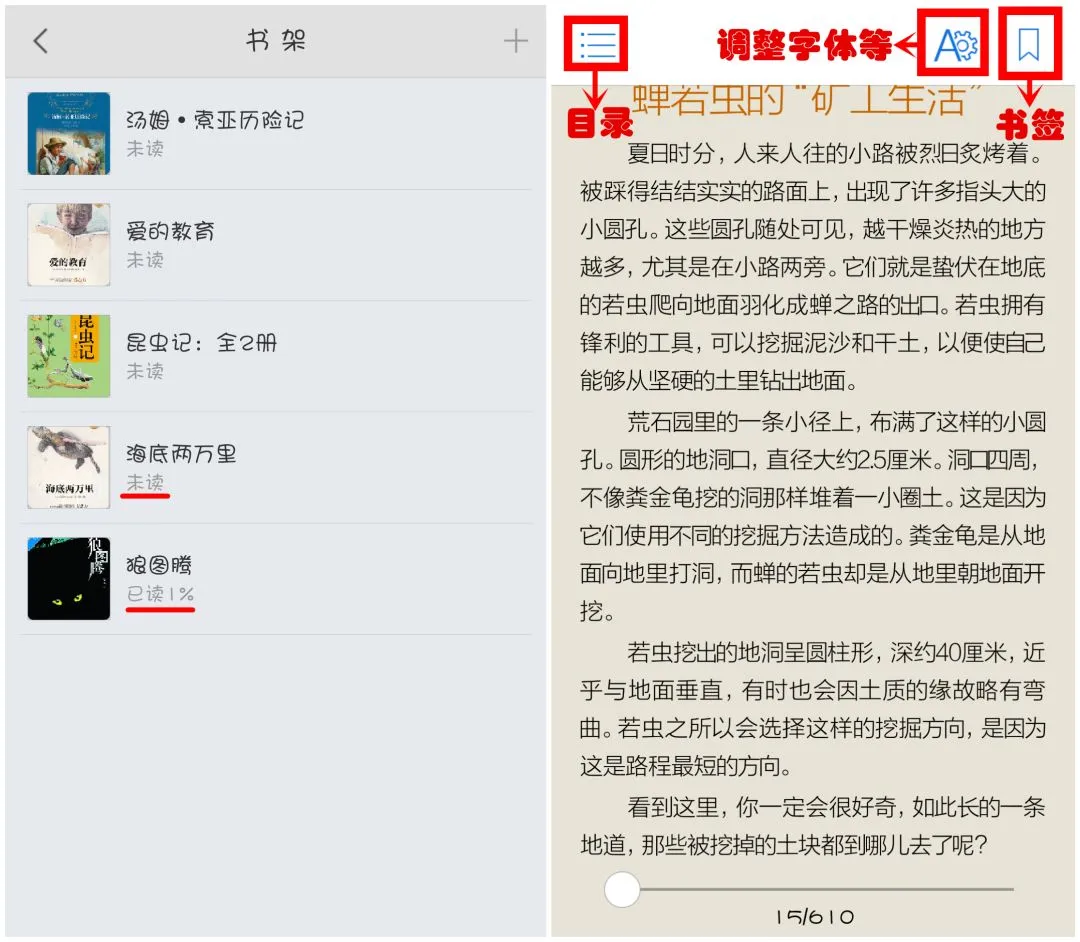Click the 书架 header title
The image size is (1080, 942).
point(276,41)
